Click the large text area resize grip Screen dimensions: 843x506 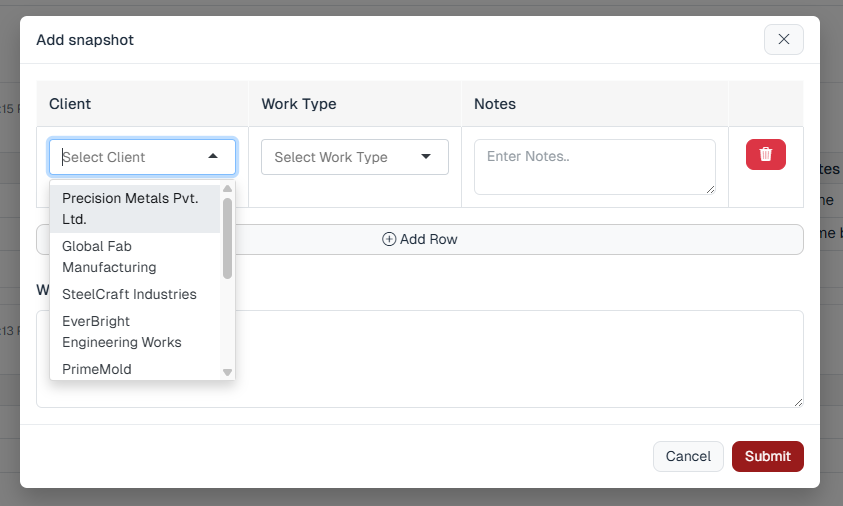tap(798, 402)
